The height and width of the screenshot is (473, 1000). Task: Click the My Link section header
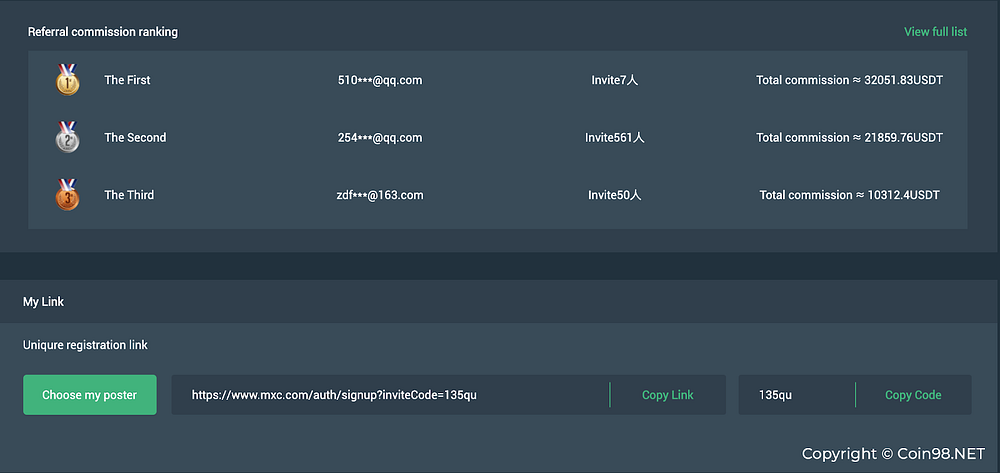pos(43,301)
